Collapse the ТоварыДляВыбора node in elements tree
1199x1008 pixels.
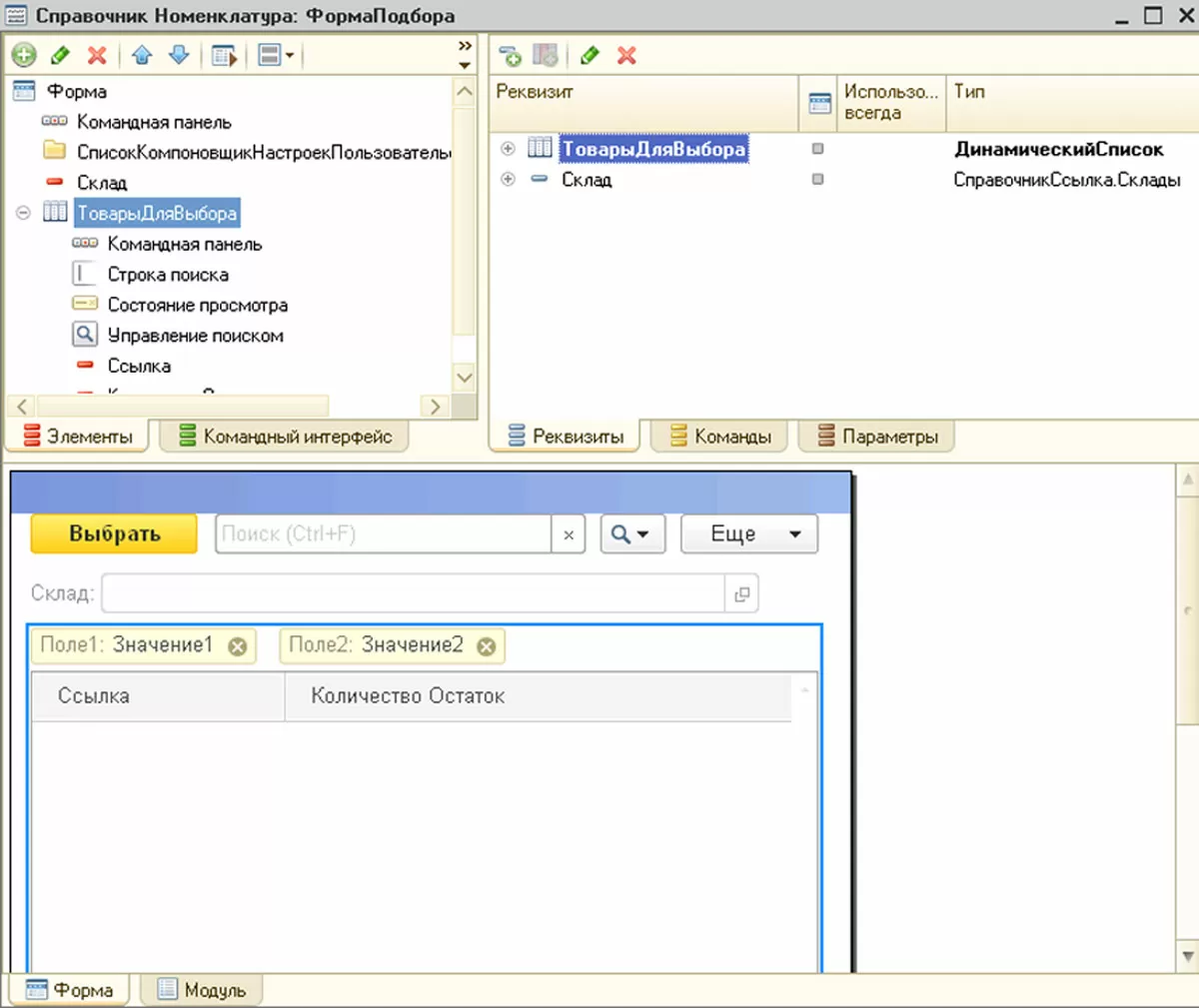pyautogui.click(x=23, y=213)
